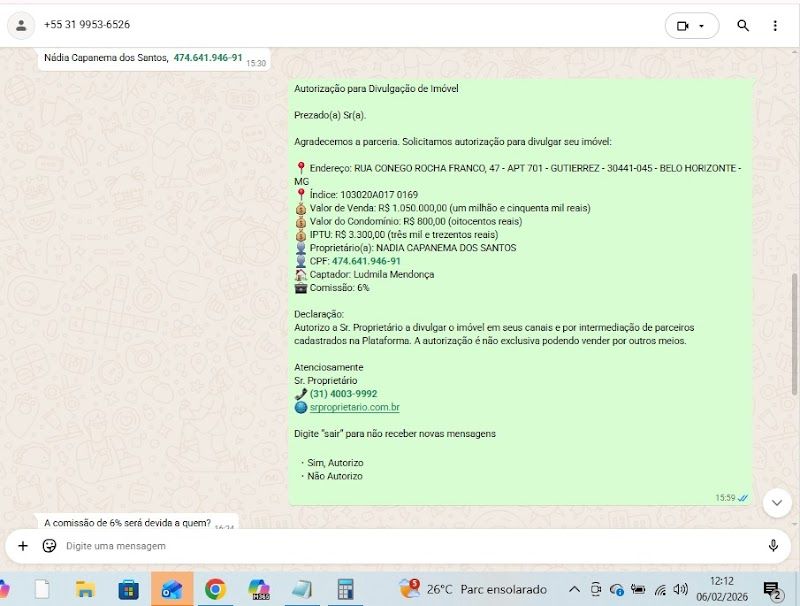The width and height of the screenshot is (800, 606).
Task: Click 'Valor de Venda: R$ 1.050.000,00' line
Action: [442, 208]
